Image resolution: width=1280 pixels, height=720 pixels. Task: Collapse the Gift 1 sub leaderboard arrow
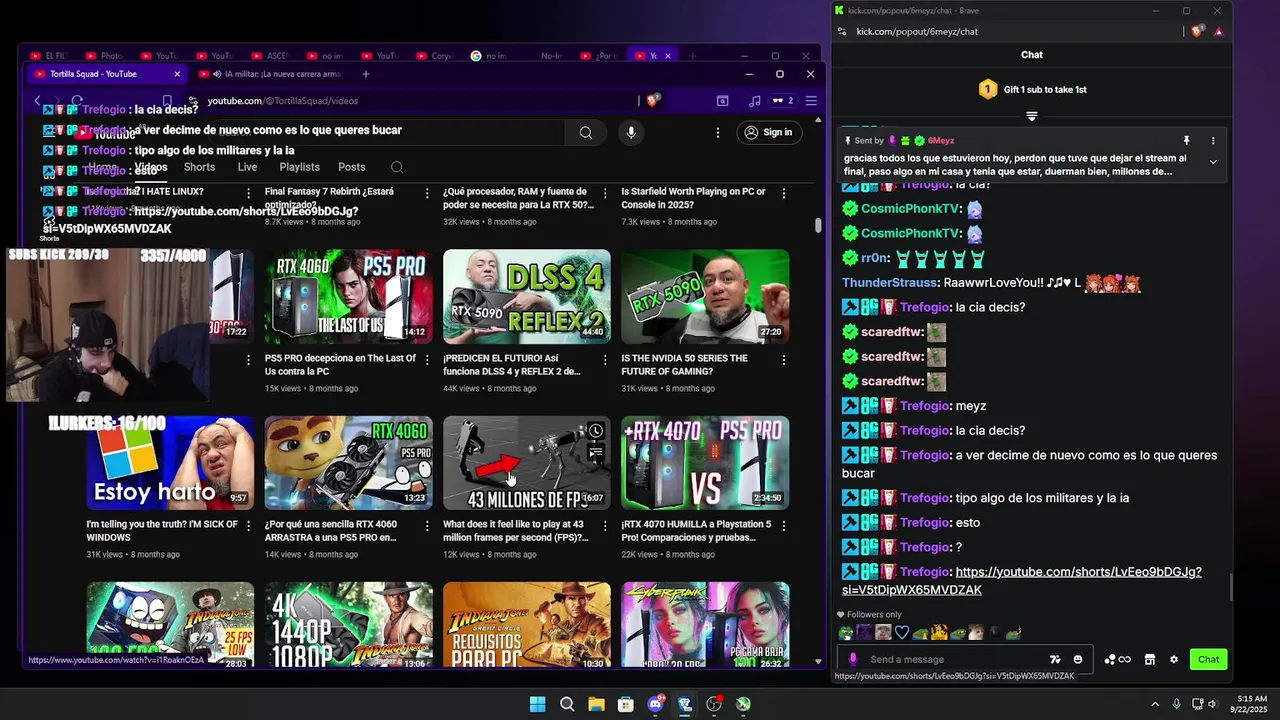click(x=1032, y=116)
